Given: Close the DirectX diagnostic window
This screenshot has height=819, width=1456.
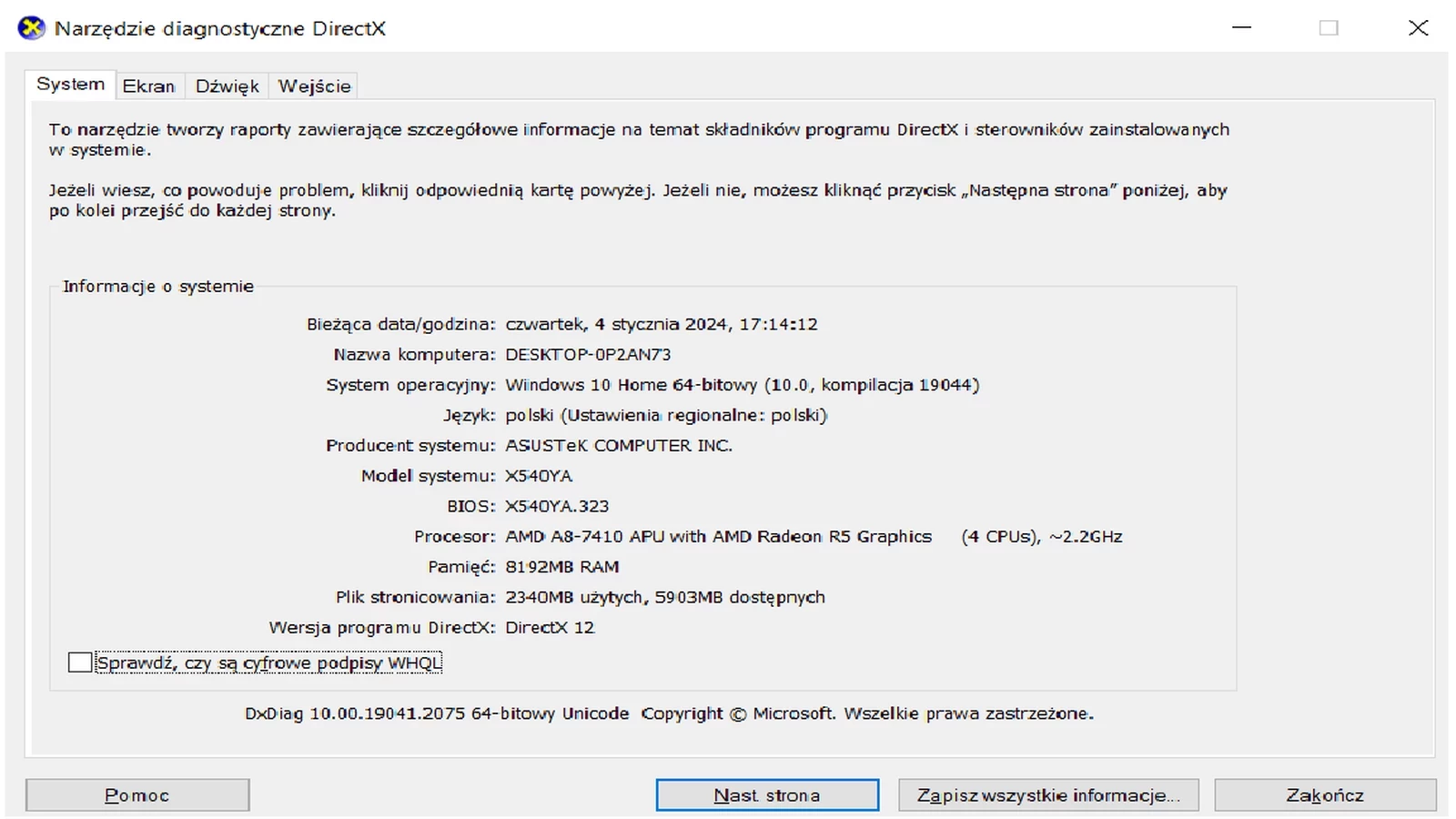Looking at the screenshot, I should coord(1418,28).
